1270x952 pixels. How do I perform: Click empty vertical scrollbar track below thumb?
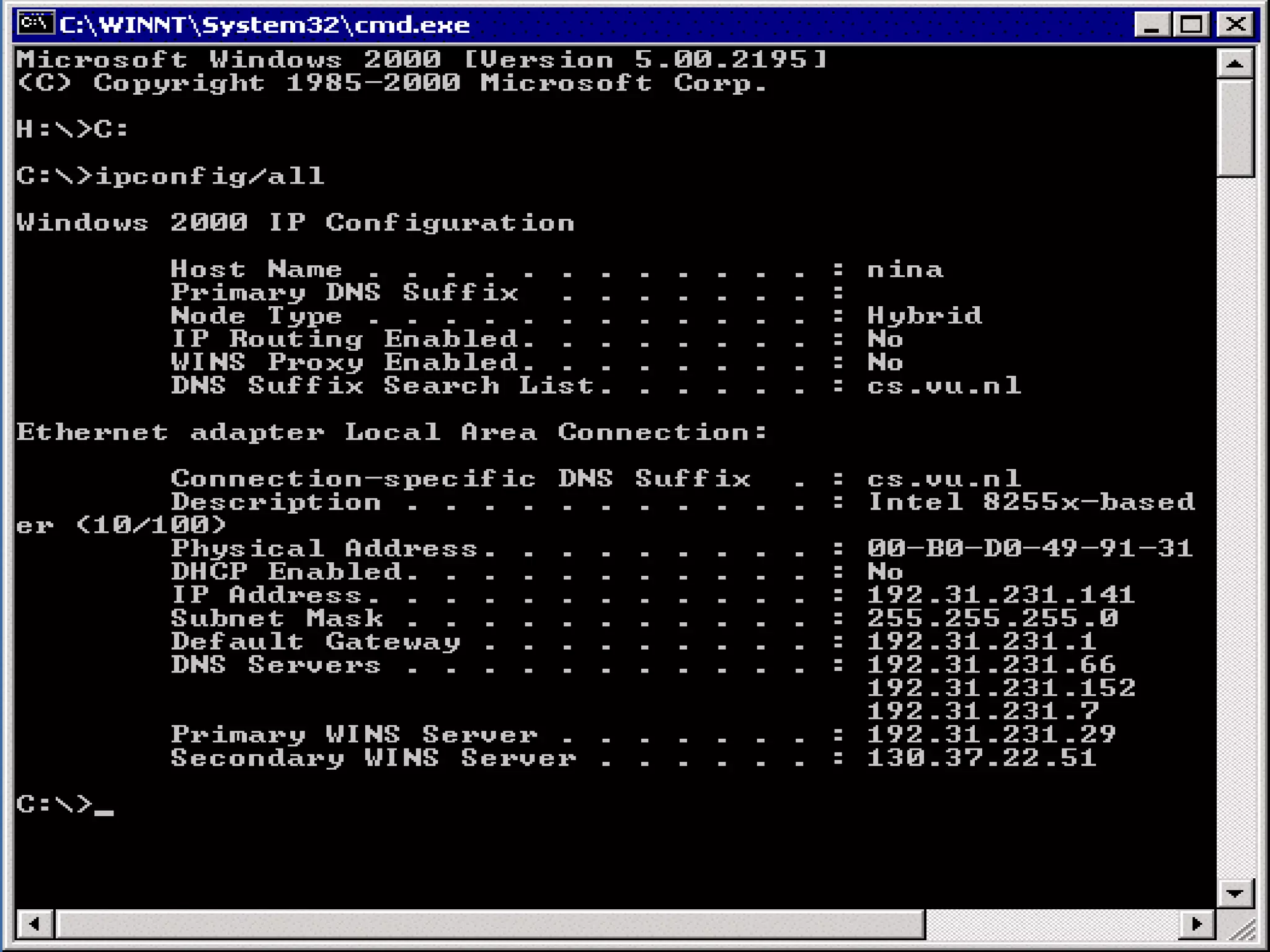pyautogui.click(x=1235, y=527)
